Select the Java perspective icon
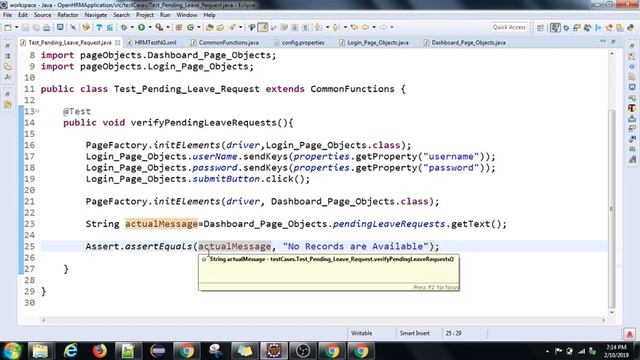 [x=555, y=28]
